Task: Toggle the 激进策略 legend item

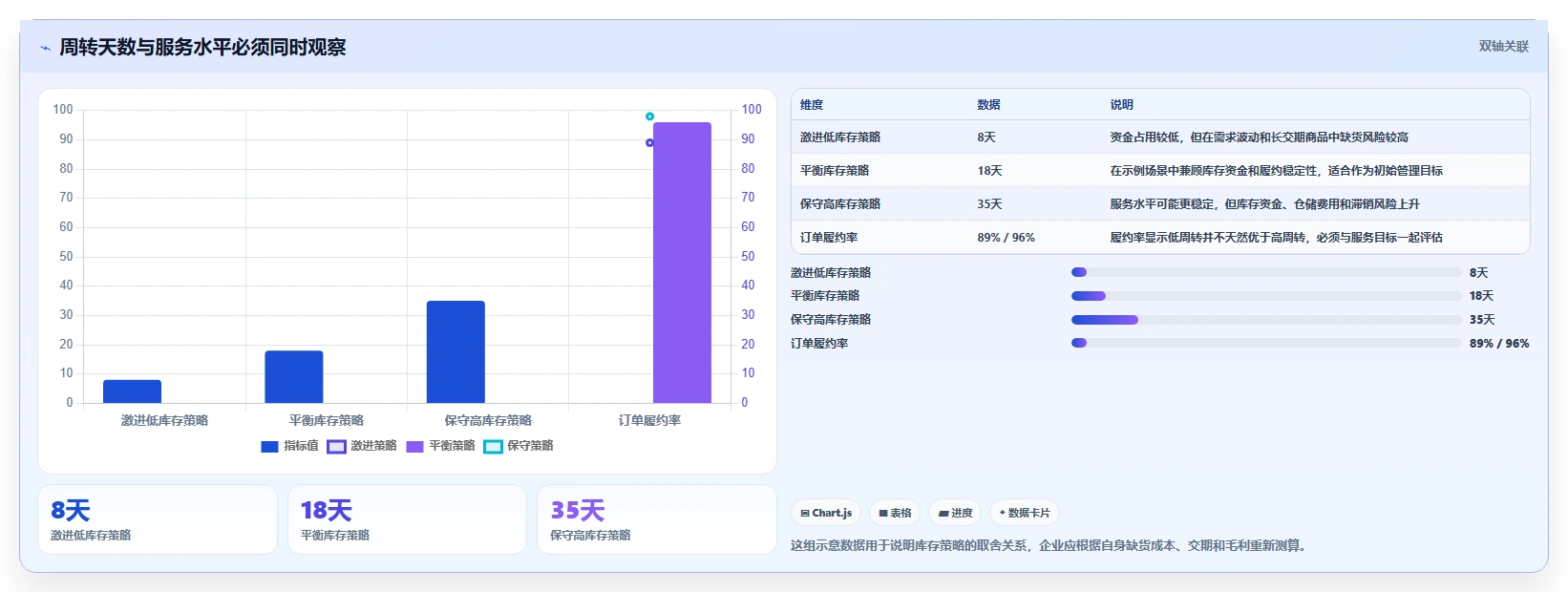Action: (362, 446)
